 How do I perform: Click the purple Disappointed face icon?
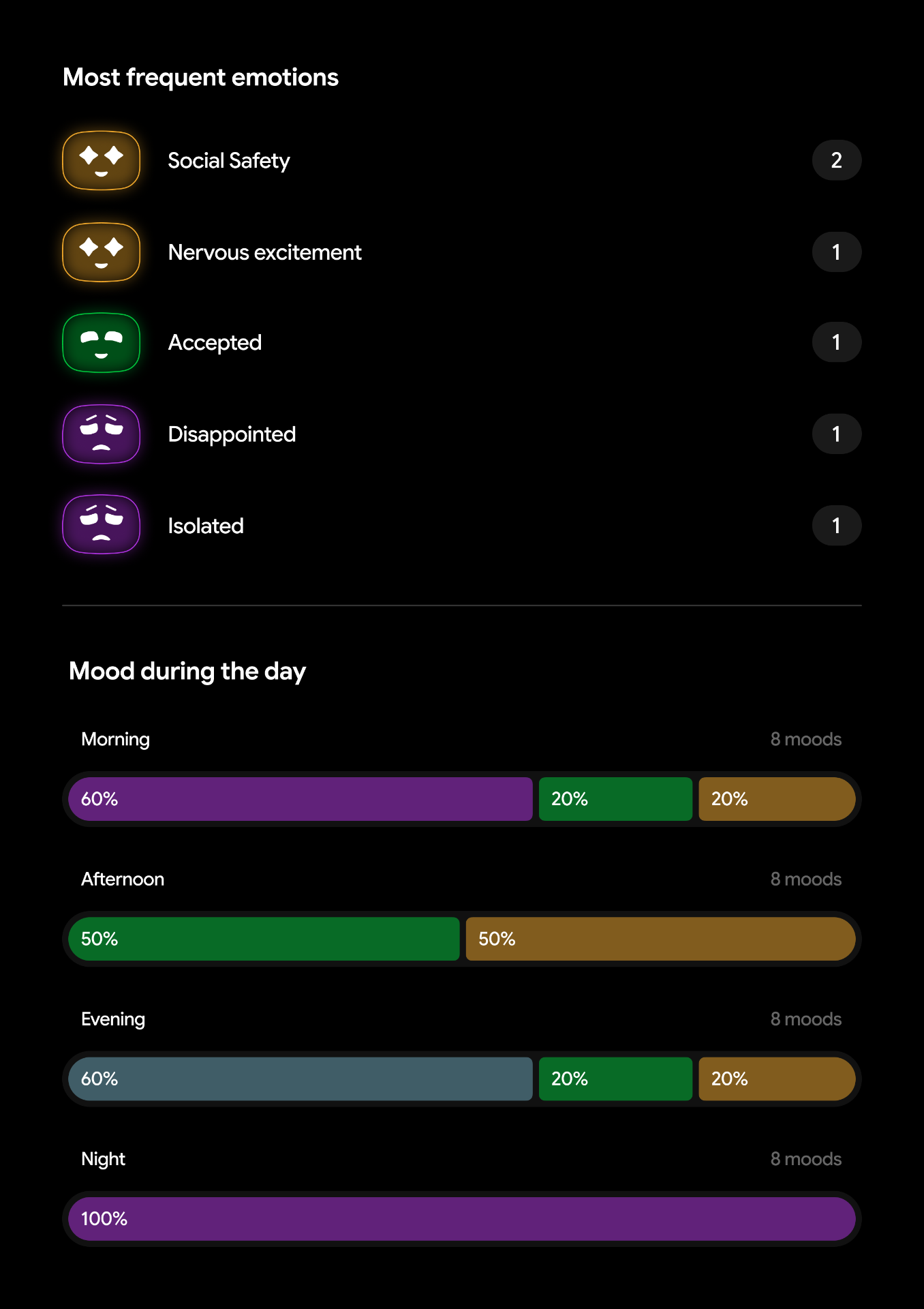click(101, 434)
